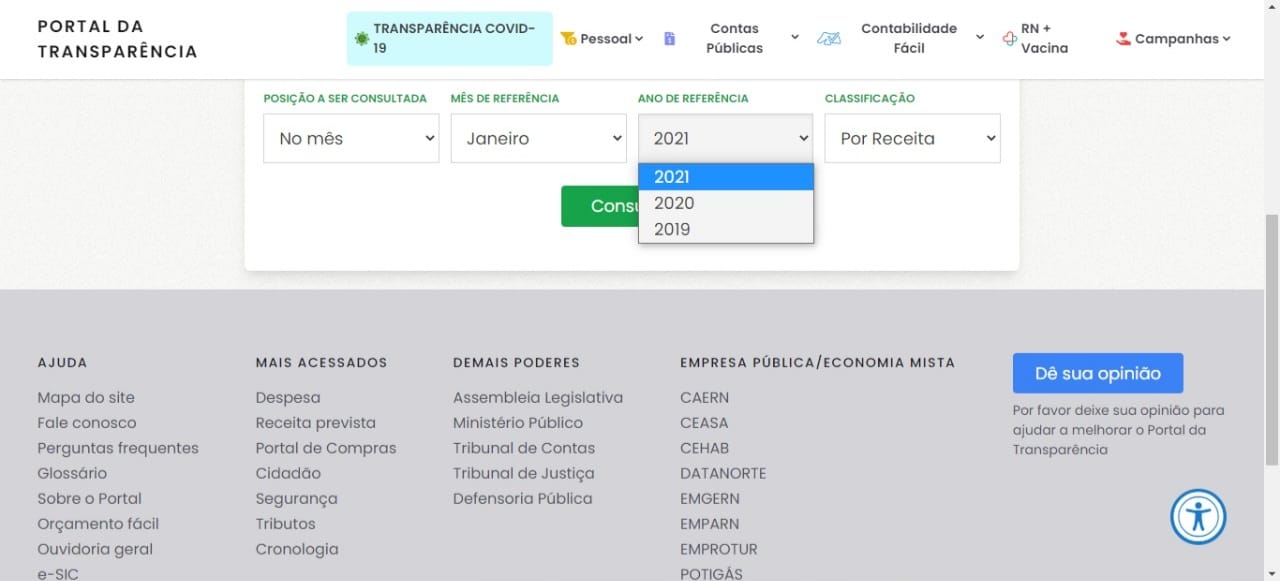Open the accessibility widget
Image resolution: width=1280 pixels, height=581 pixels.
point(1198,516)
